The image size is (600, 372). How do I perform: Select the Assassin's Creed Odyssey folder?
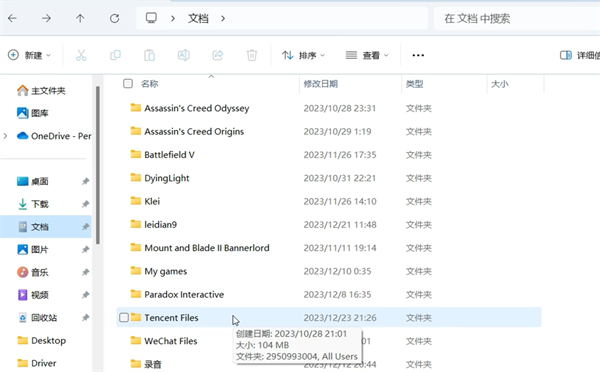point(197,108)
